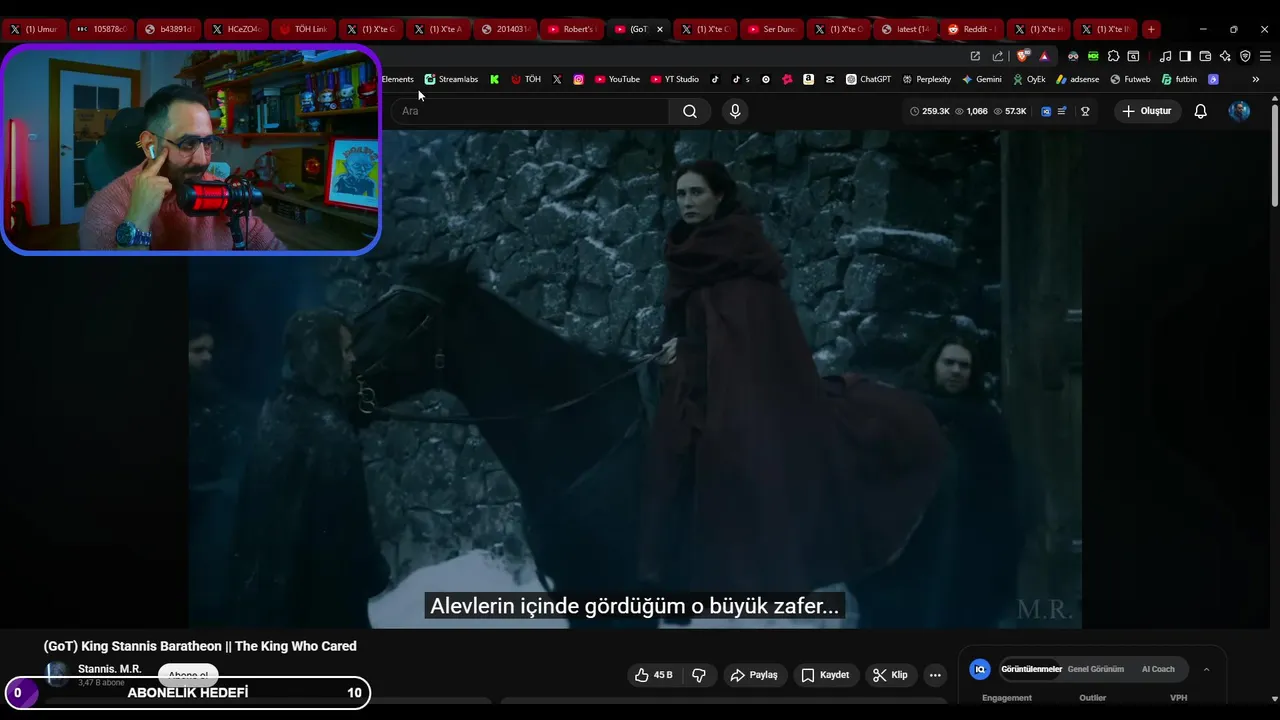Select the Genel Görünüm tab

click(x=1096, y=669)
